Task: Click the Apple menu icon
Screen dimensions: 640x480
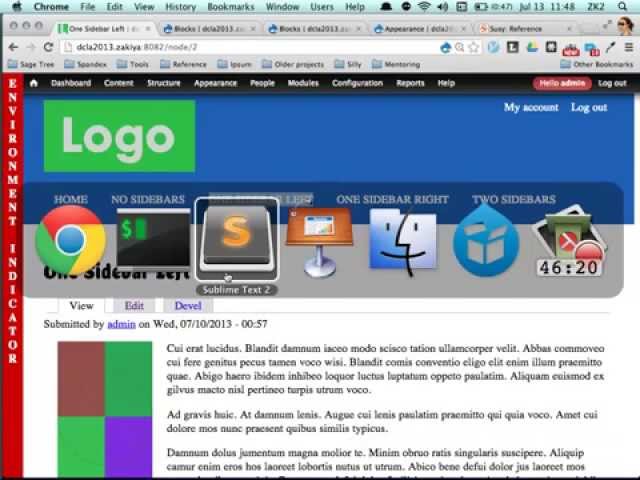Action: pos(17,6)
